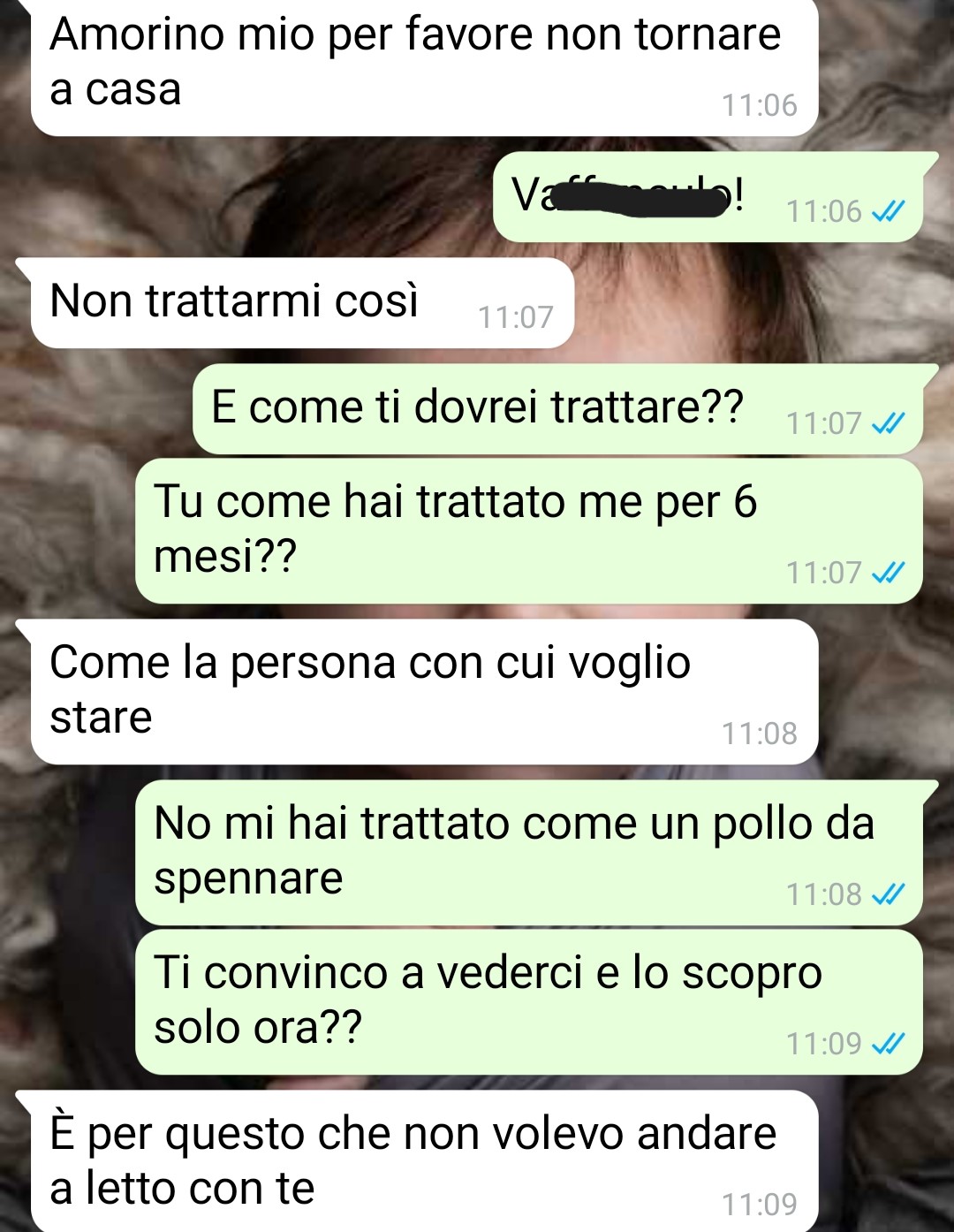
Task: Select the censored 'Va...!' sent message
Action: [x=708, y=196]
